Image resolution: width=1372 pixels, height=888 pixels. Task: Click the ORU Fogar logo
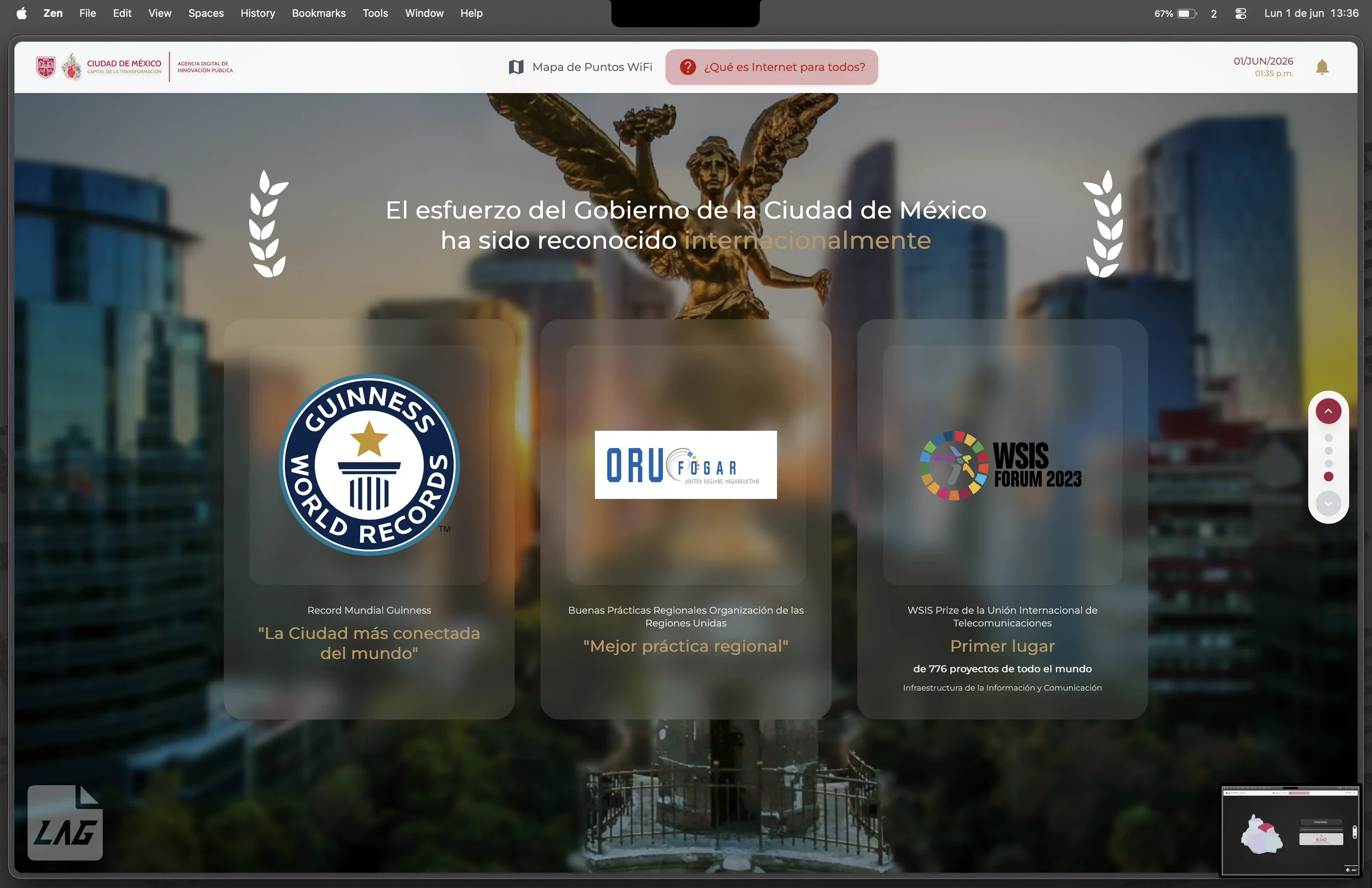[x=685, y=465]
